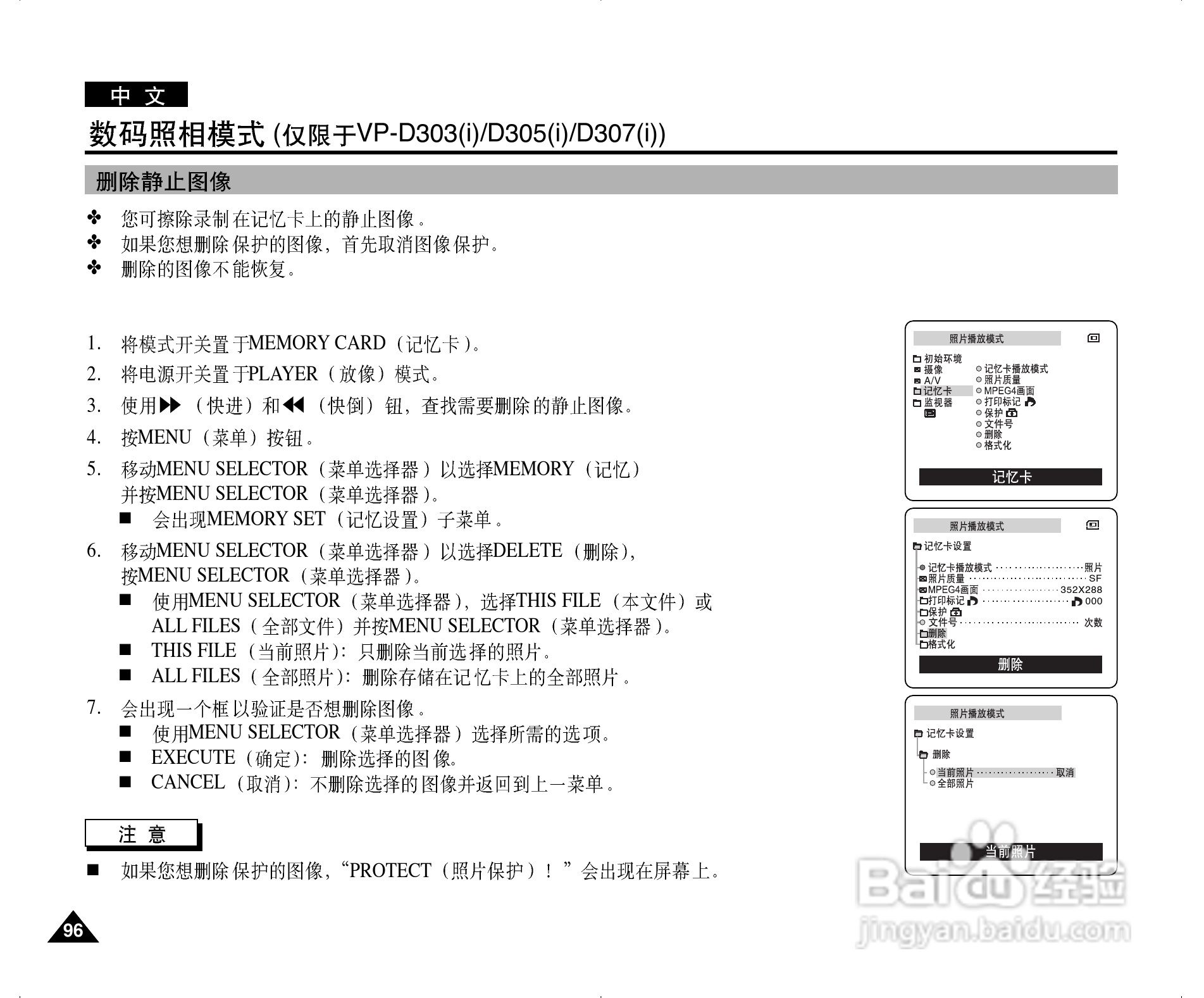Select the MPEG4画面 radio on the 记忆卡 screen

coord(979,390)
